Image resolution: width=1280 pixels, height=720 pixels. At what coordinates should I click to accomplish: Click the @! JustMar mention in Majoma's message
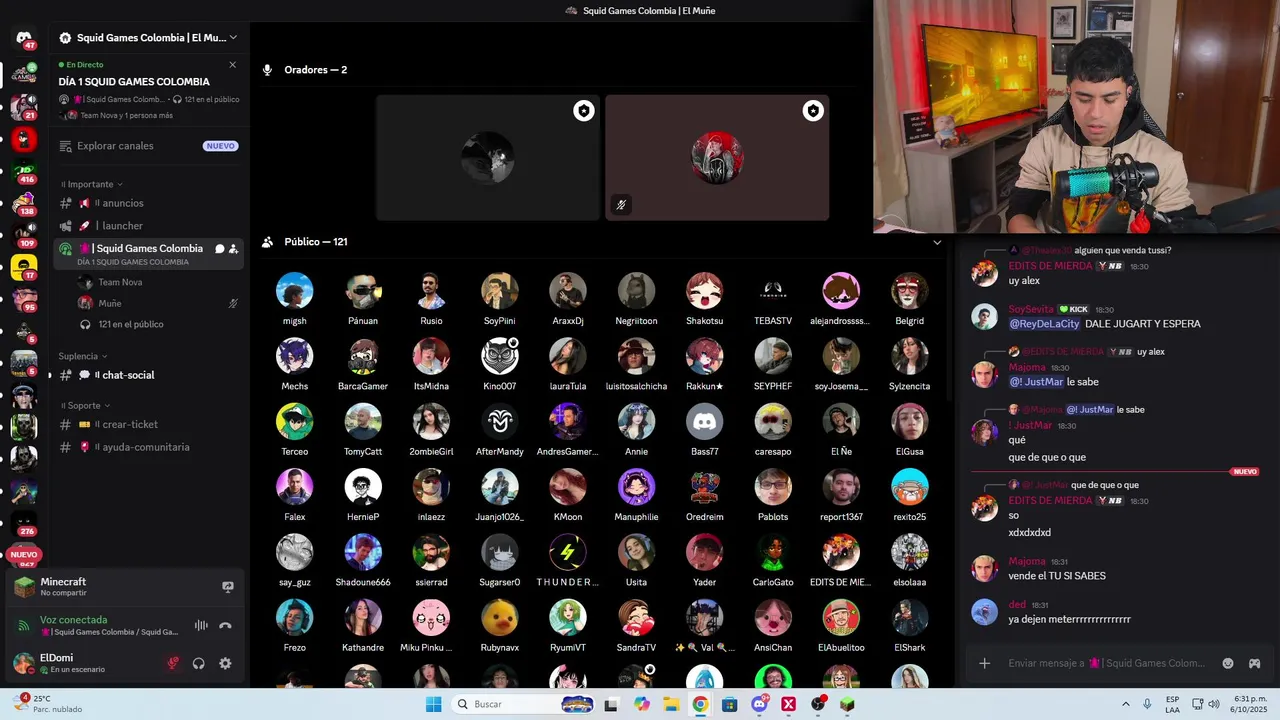tap(1036, 382)
